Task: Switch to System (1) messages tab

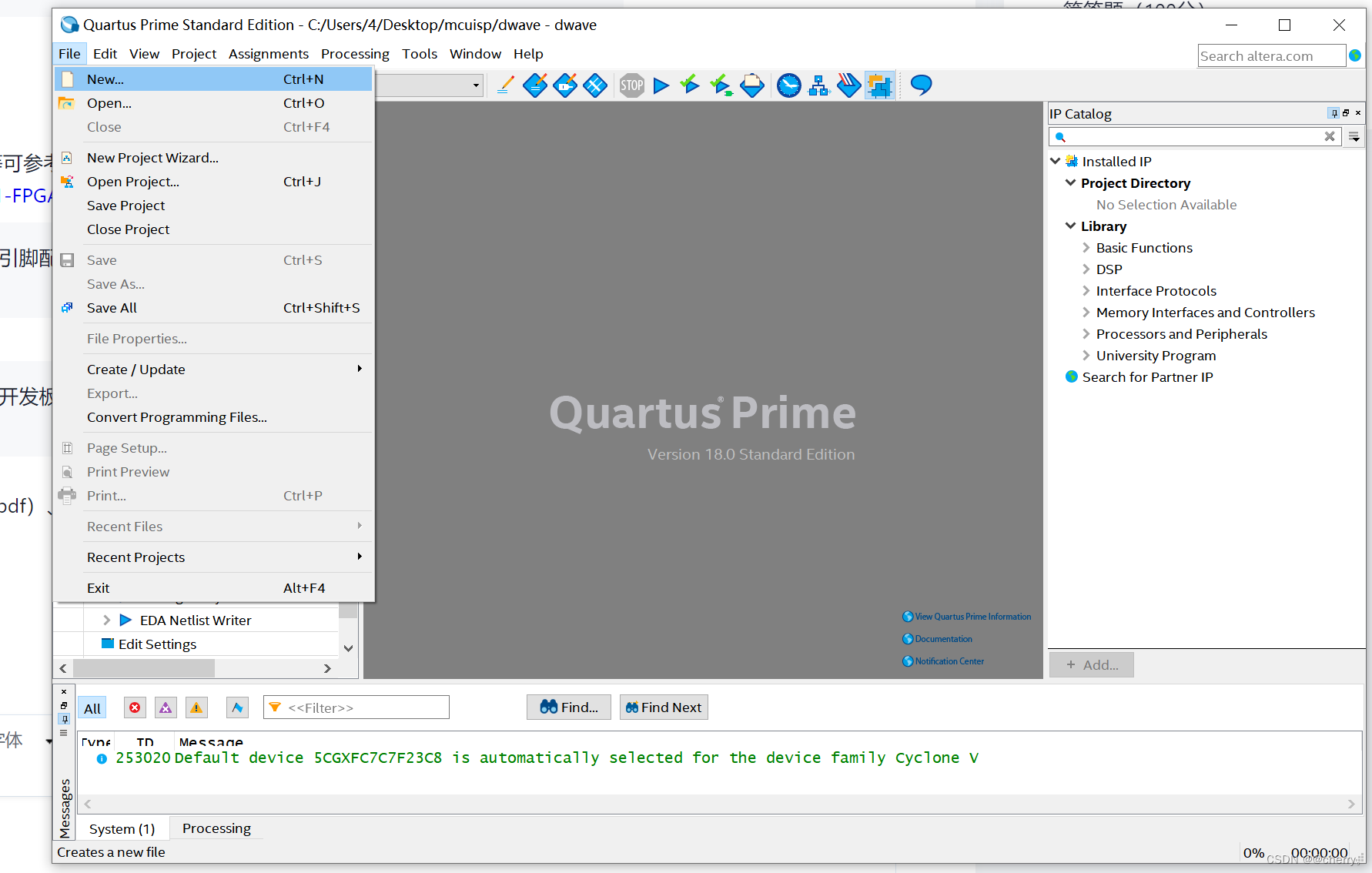Action: point(122,828)
